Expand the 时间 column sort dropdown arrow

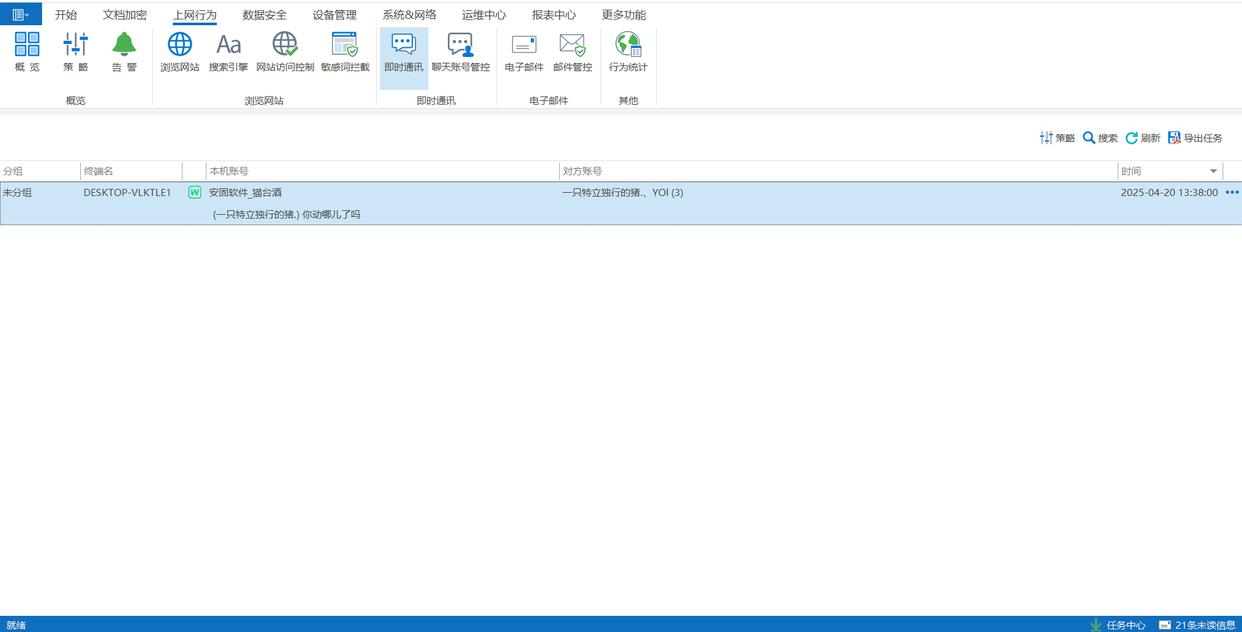point(1214,171)
